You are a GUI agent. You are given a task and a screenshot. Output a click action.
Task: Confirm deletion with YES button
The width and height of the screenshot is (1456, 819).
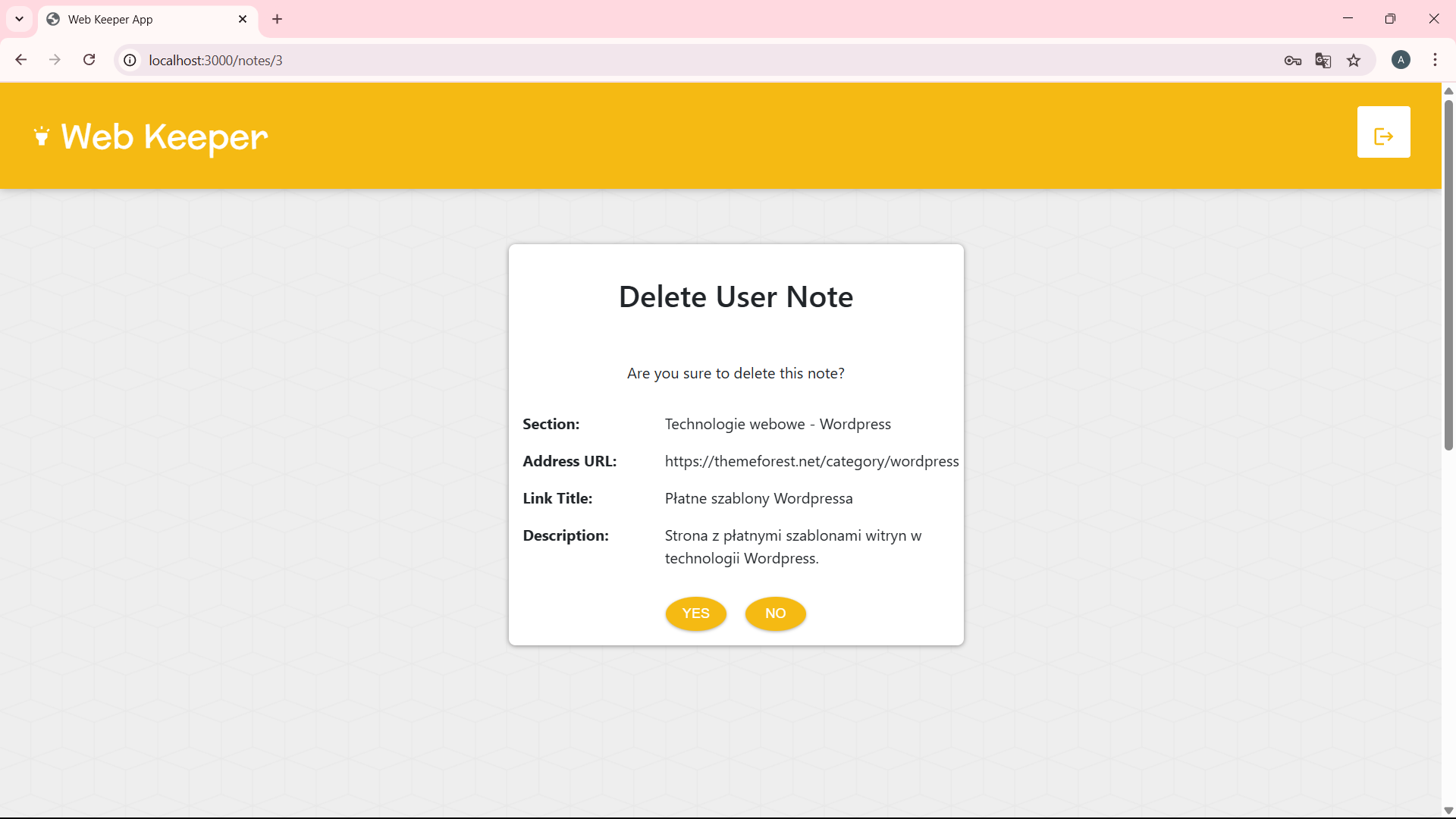(695, 613)
